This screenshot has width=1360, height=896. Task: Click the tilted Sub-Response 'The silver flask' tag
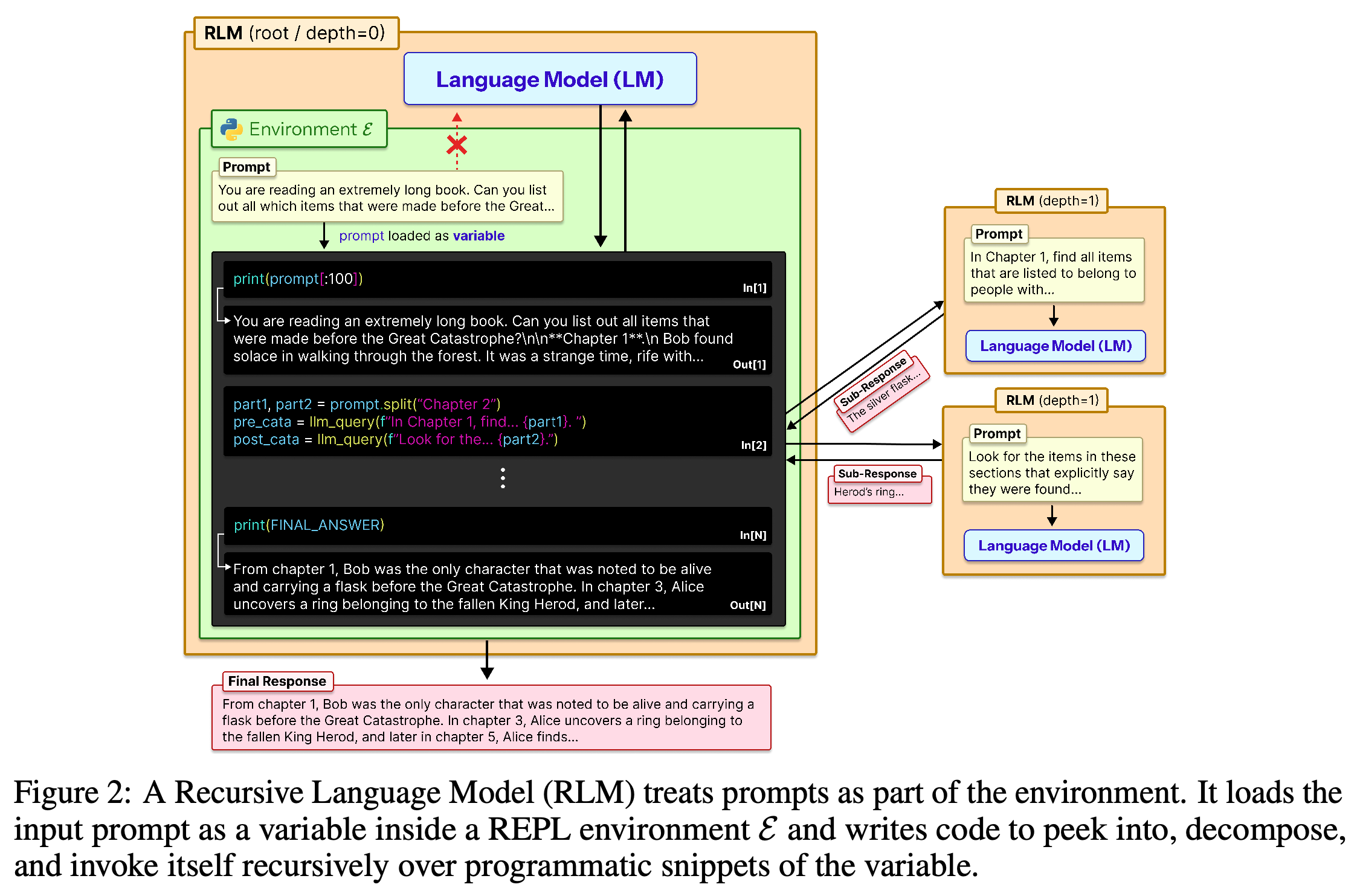click(882, 392)
